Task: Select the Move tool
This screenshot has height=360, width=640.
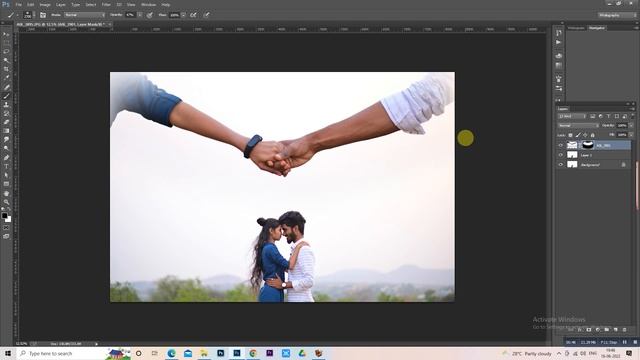Action: (x=6, y=34)
